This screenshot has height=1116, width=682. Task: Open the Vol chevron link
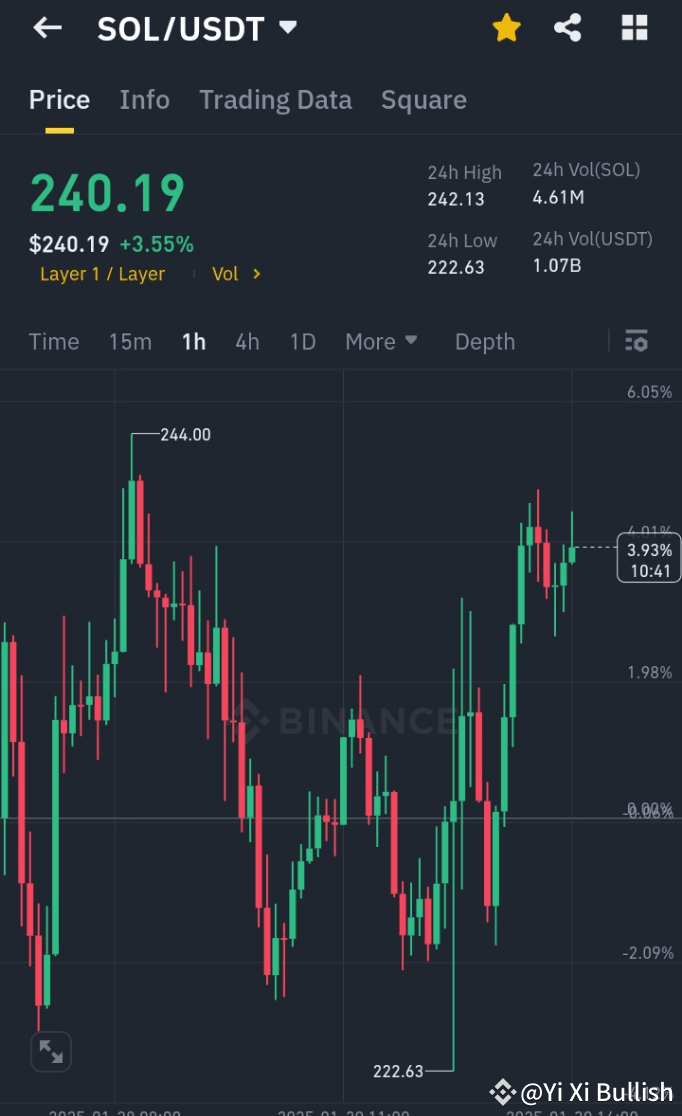tap(238, 273)
